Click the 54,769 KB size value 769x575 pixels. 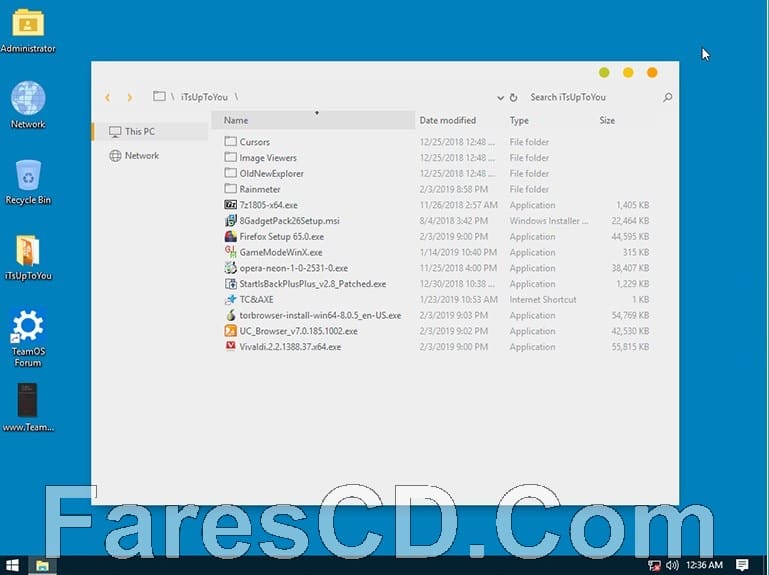pos(630,315)
